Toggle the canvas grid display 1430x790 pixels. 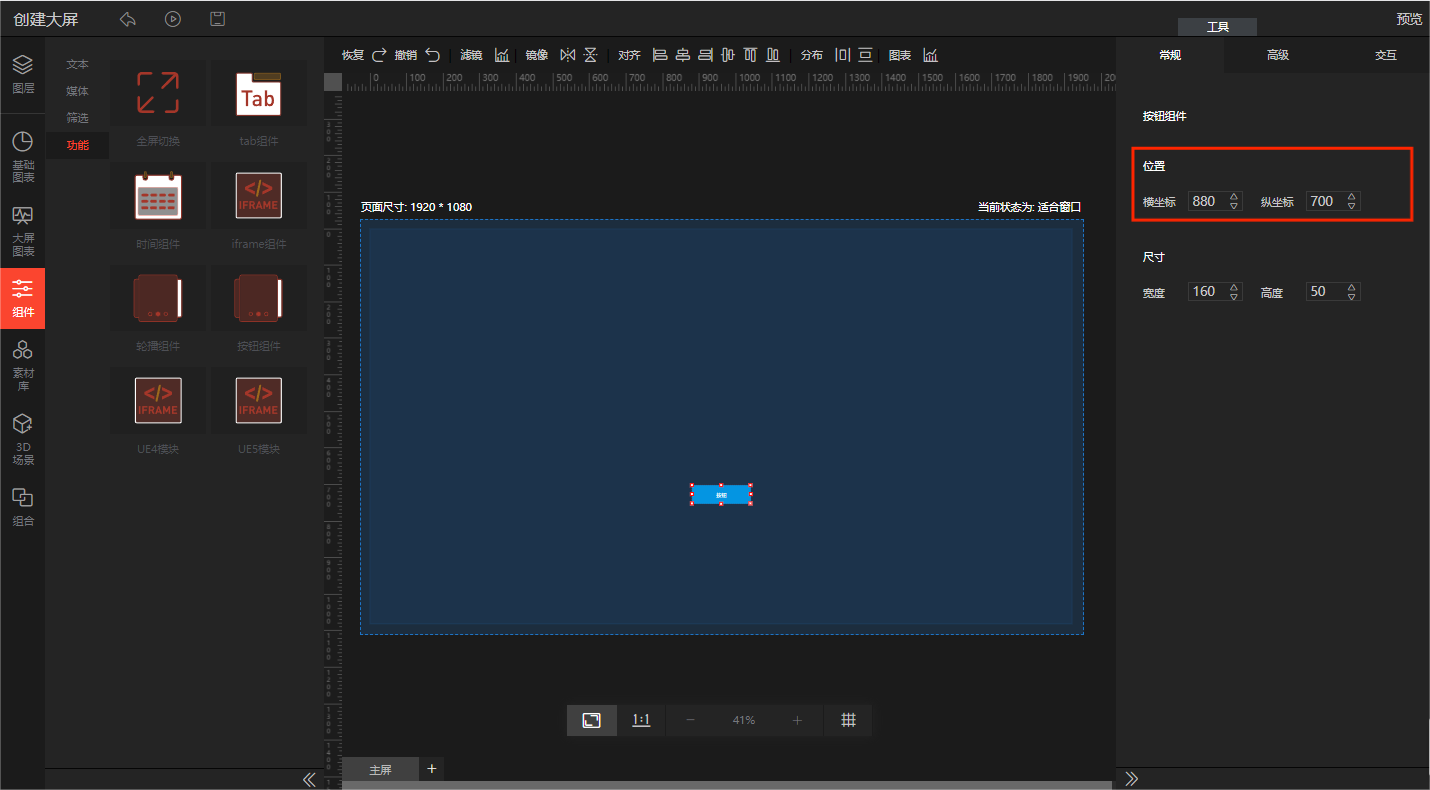[x=848, y=720]
